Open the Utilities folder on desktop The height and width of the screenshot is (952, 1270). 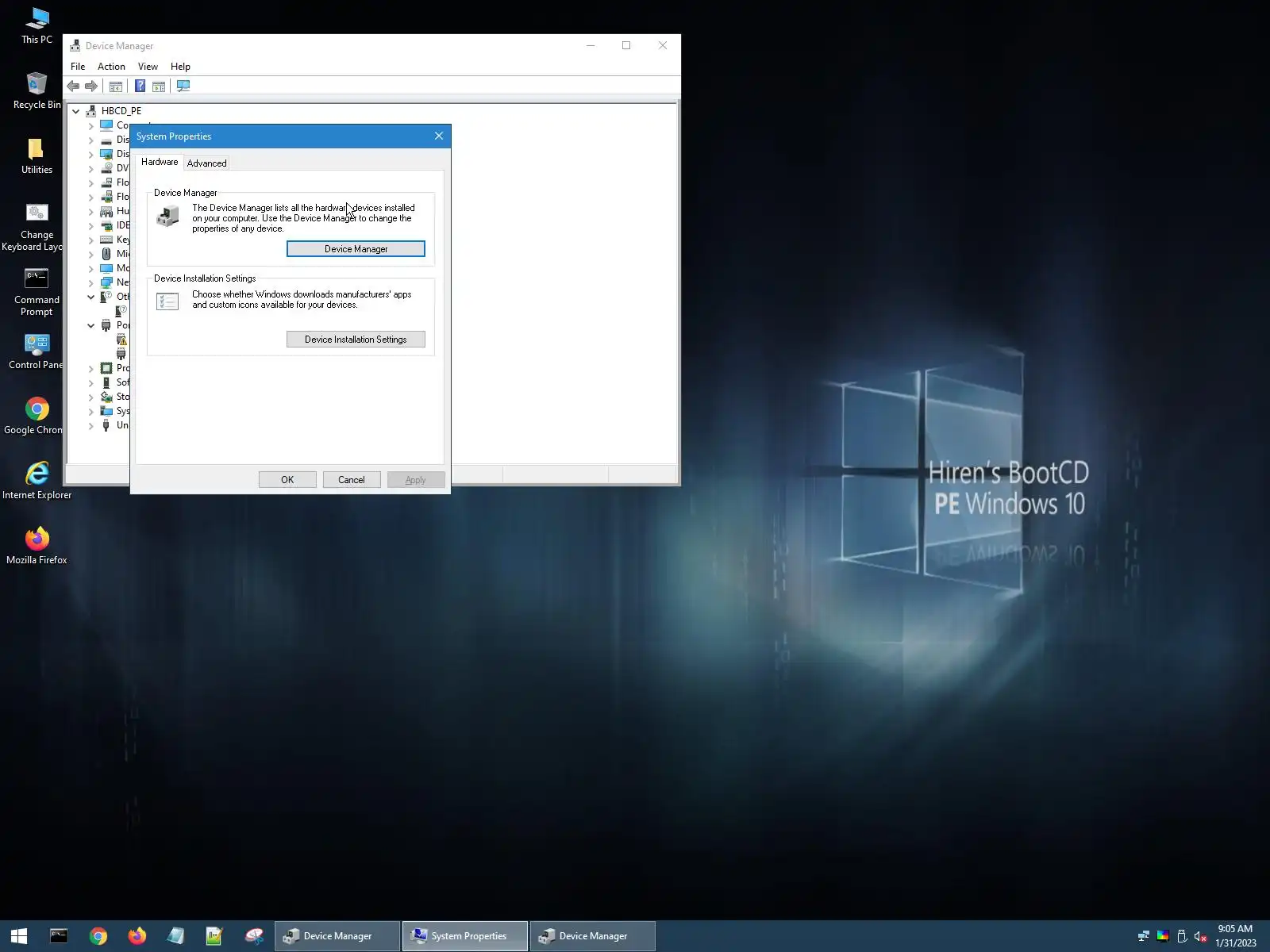pyautogui.click(x=37, y=155)
